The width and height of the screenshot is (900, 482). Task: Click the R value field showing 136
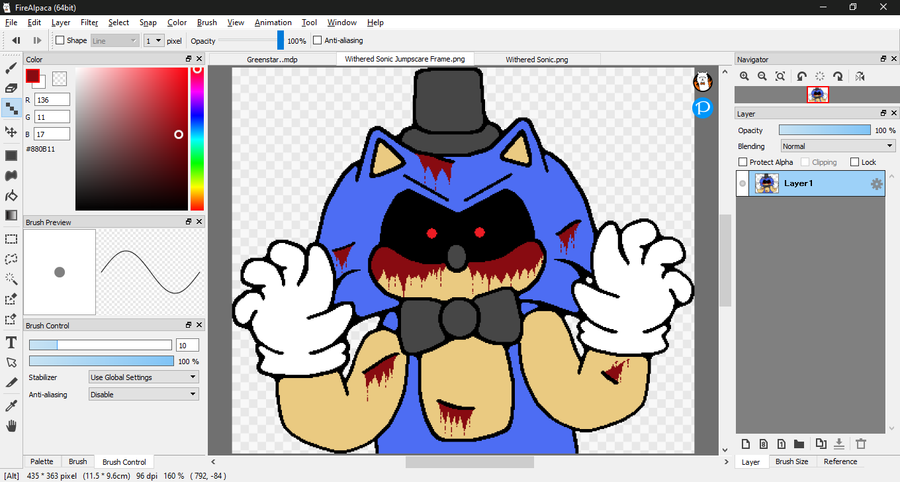tap(52, 100)
